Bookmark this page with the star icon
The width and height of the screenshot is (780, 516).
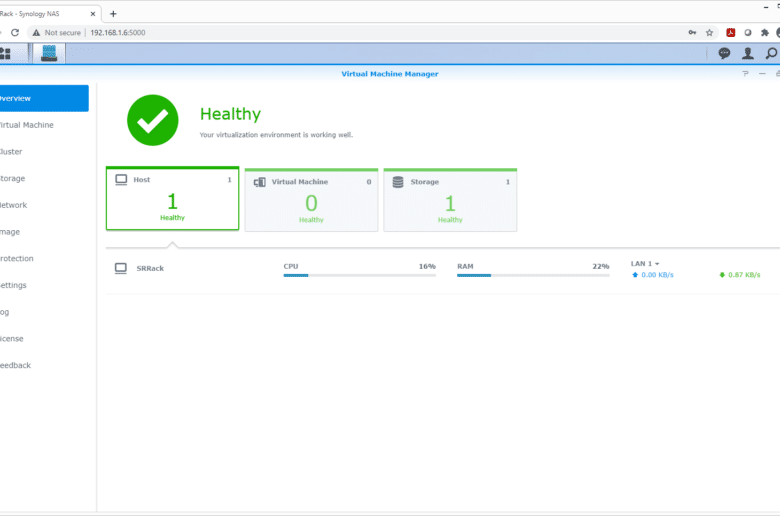709,32
